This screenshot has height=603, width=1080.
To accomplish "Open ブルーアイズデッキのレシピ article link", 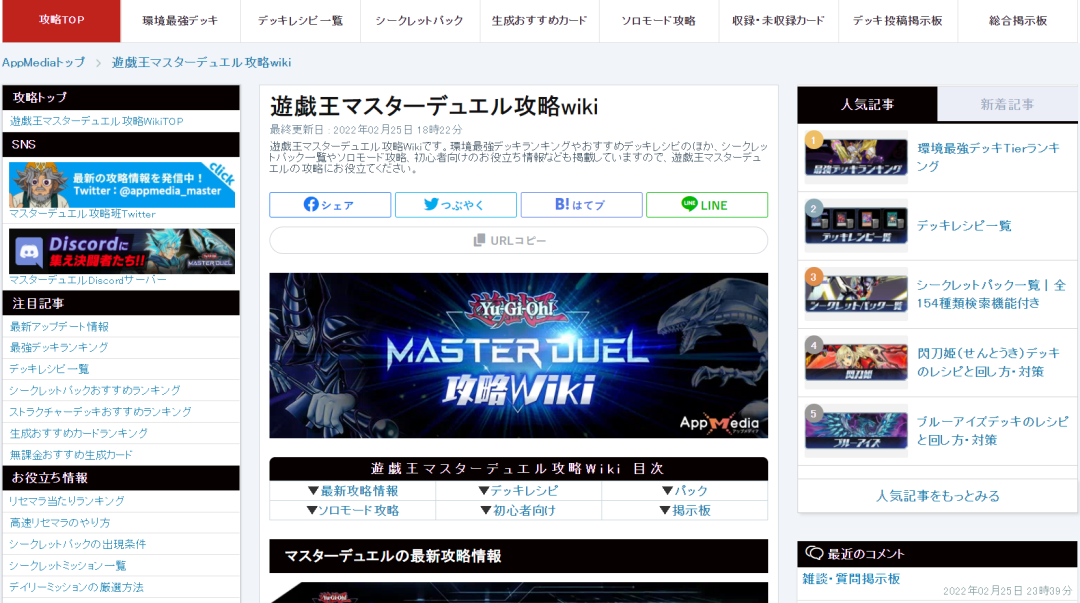I will point(993,431).
